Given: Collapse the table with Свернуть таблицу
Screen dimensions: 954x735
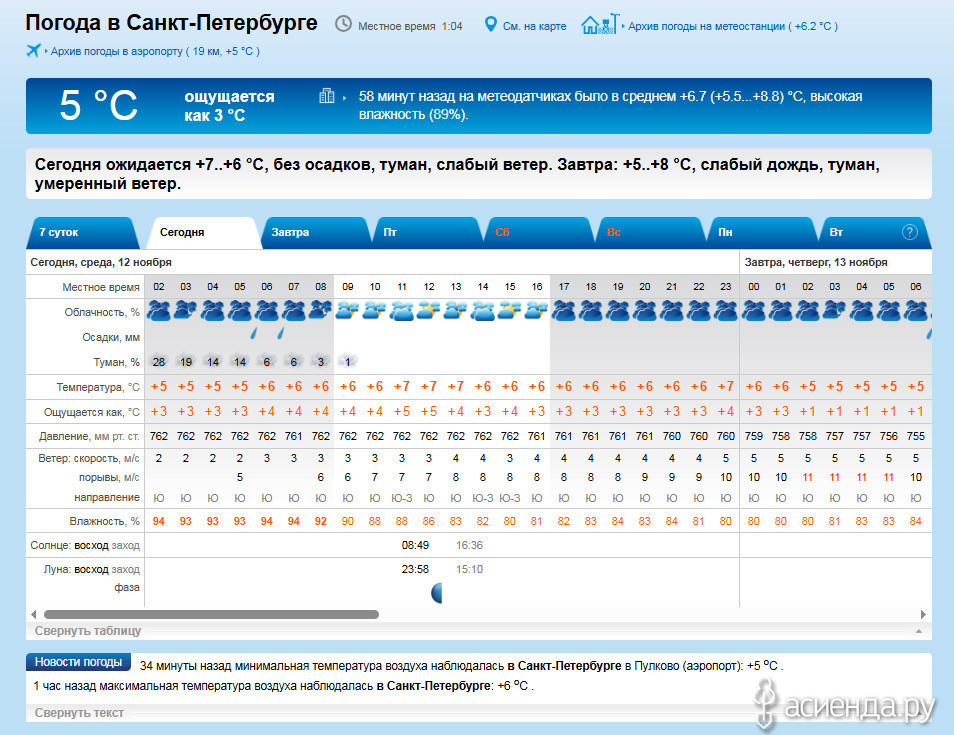Looking at the screenshot, I should click(88, 631).
